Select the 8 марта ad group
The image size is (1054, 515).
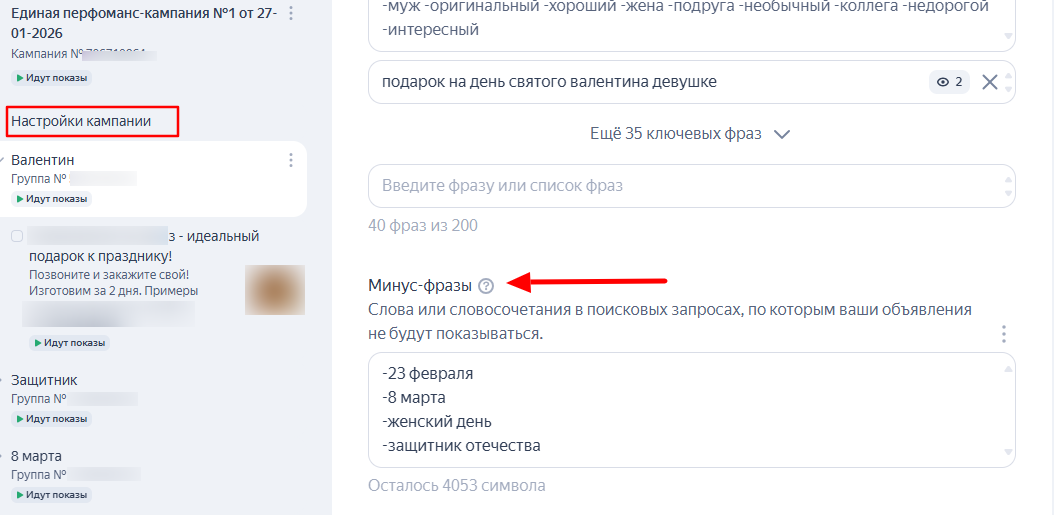click(36, 456)
